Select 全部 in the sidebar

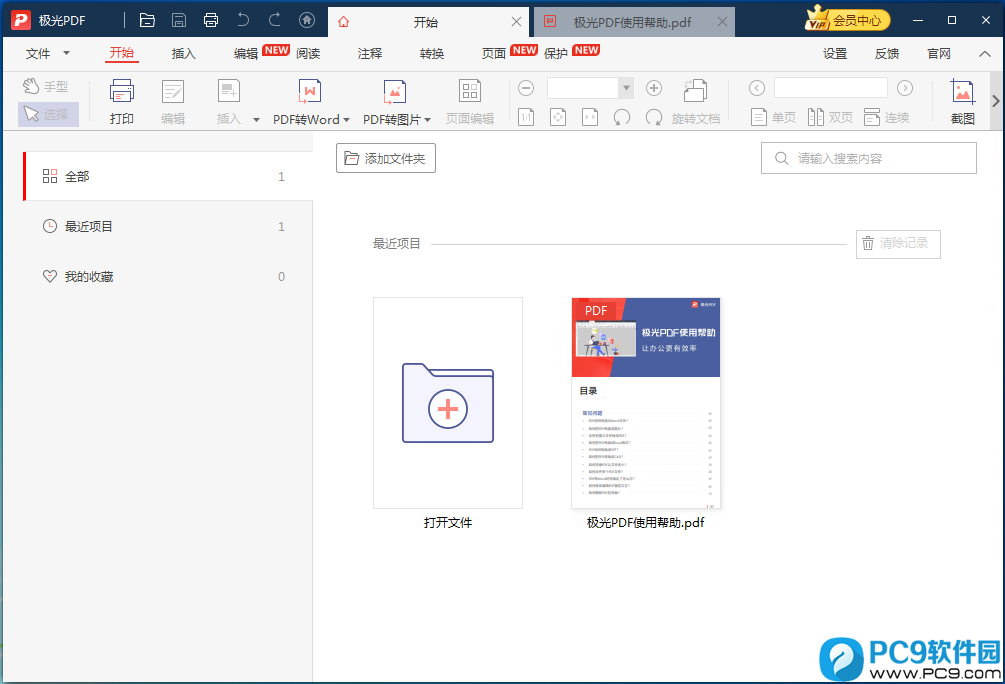coord(168,176)
